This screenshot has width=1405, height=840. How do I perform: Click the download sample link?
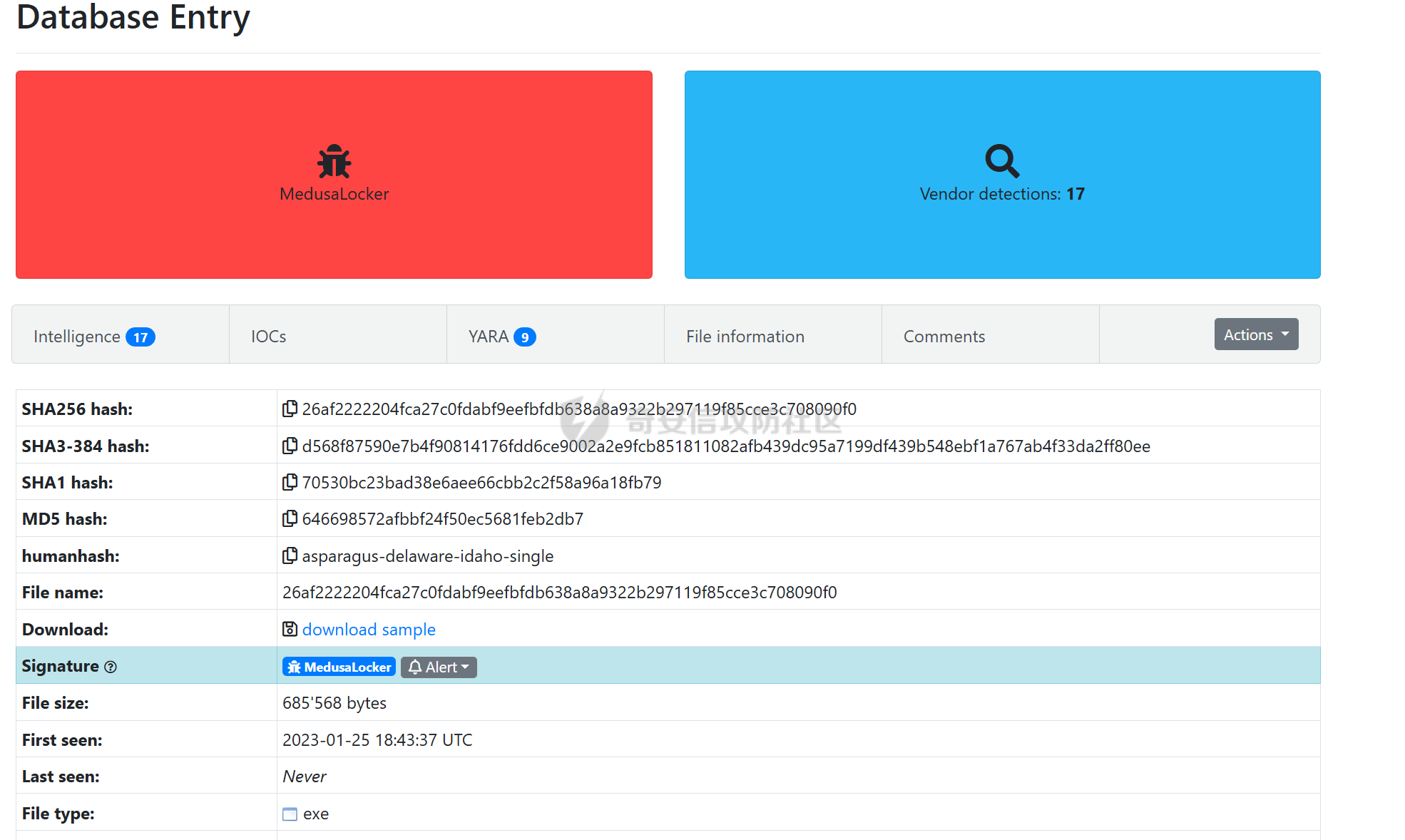tap(369, 630)
